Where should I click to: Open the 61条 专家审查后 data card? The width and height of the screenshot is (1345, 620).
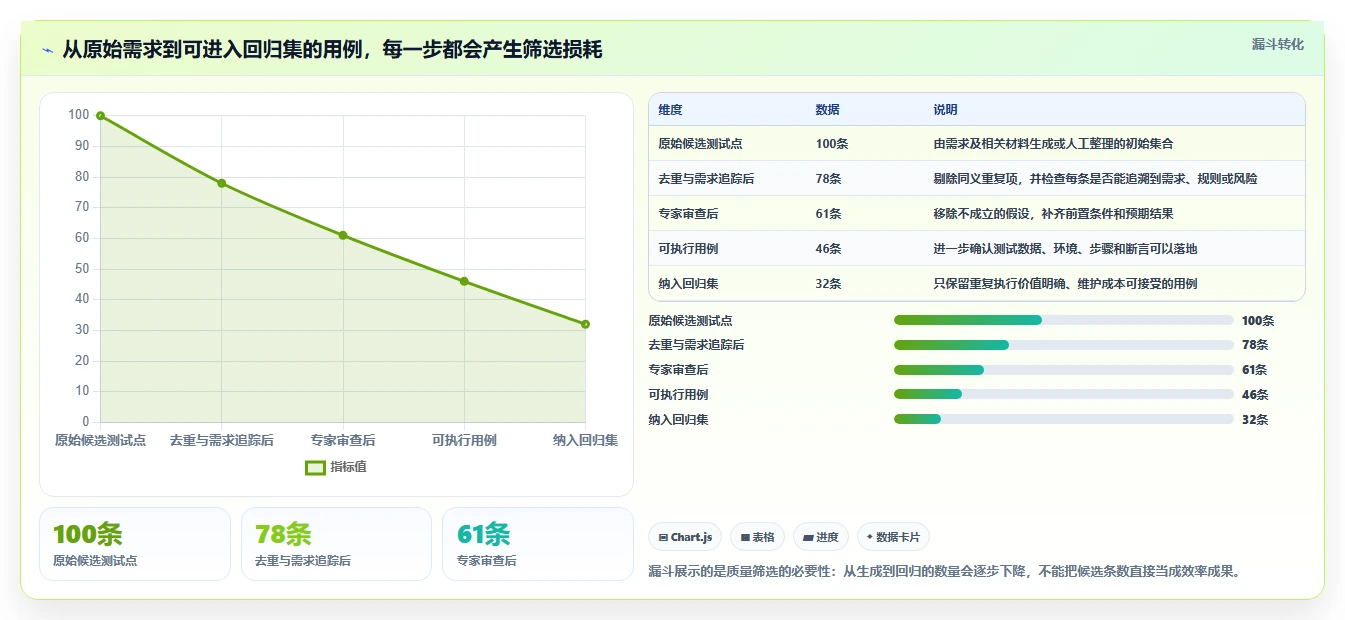538,544
